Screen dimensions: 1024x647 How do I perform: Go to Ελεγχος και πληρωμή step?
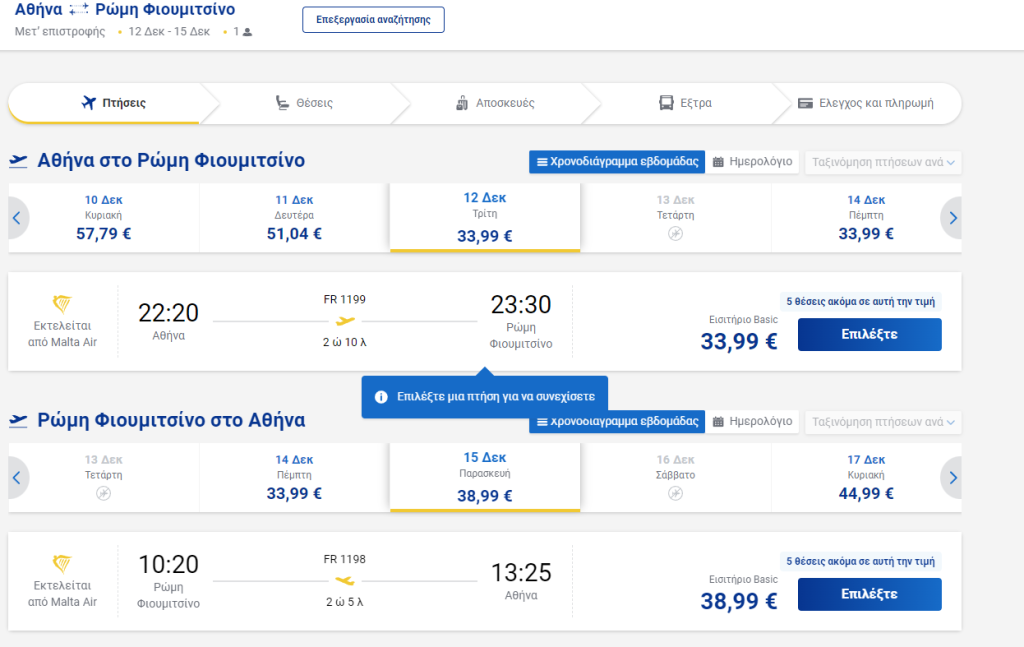click(866, 103)
